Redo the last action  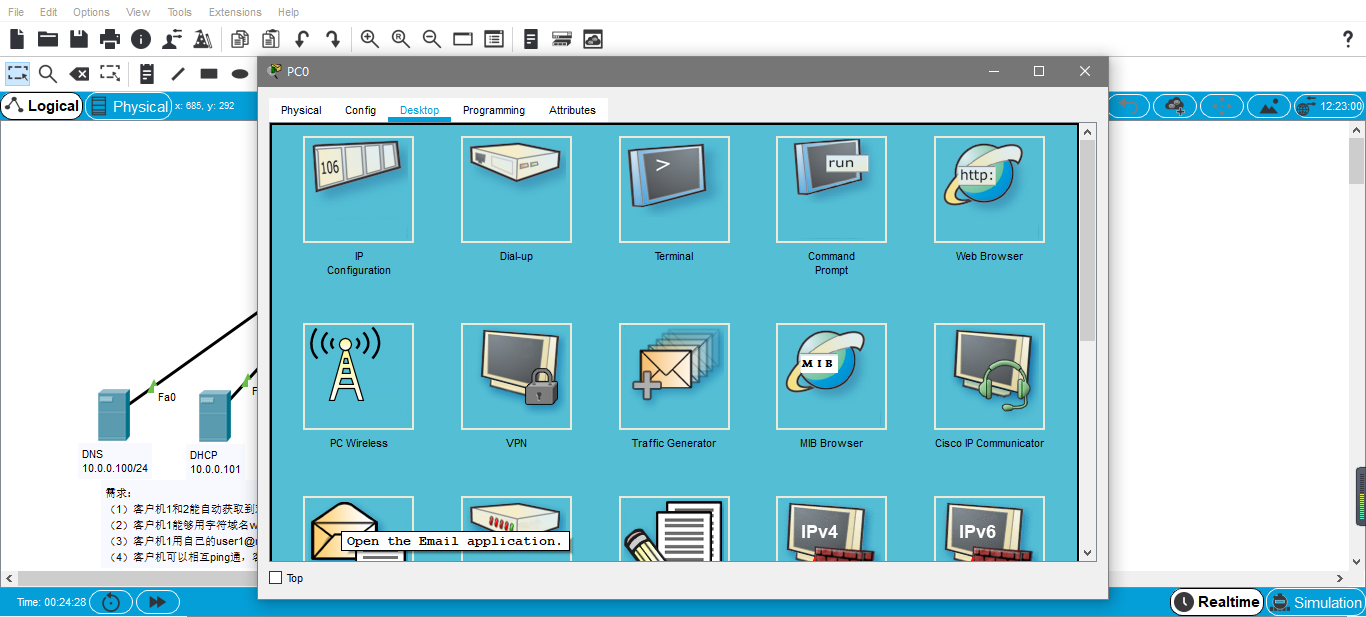333,39
